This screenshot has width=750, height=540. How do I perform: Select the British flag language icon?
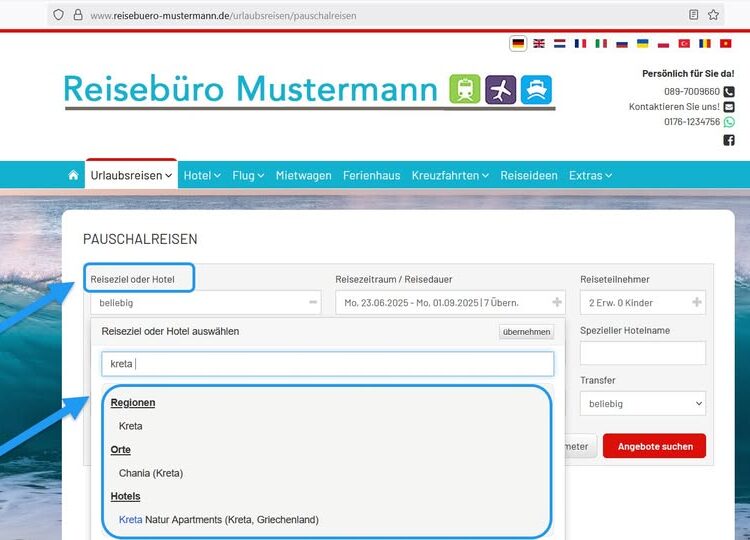539,44
